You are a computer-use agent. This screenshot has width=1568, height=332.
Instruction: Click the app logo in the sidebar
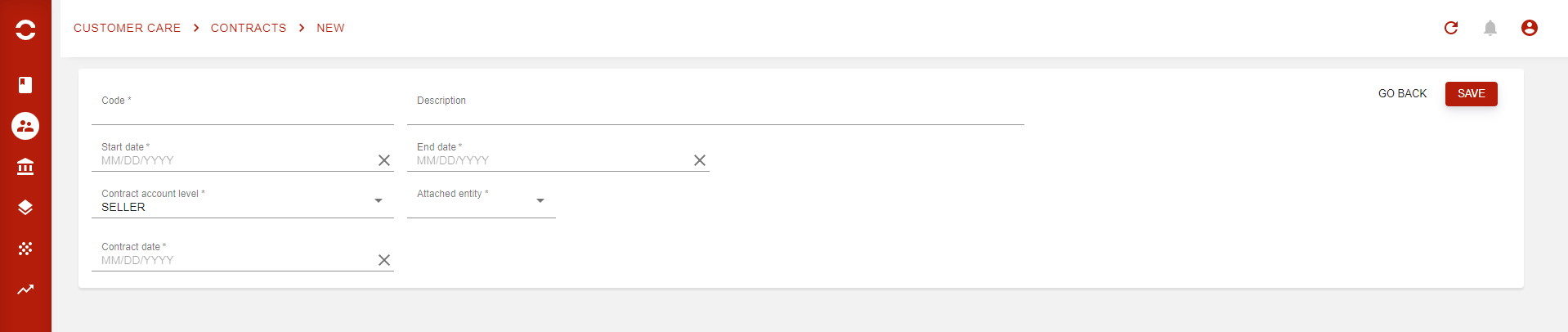click(25, 29)
